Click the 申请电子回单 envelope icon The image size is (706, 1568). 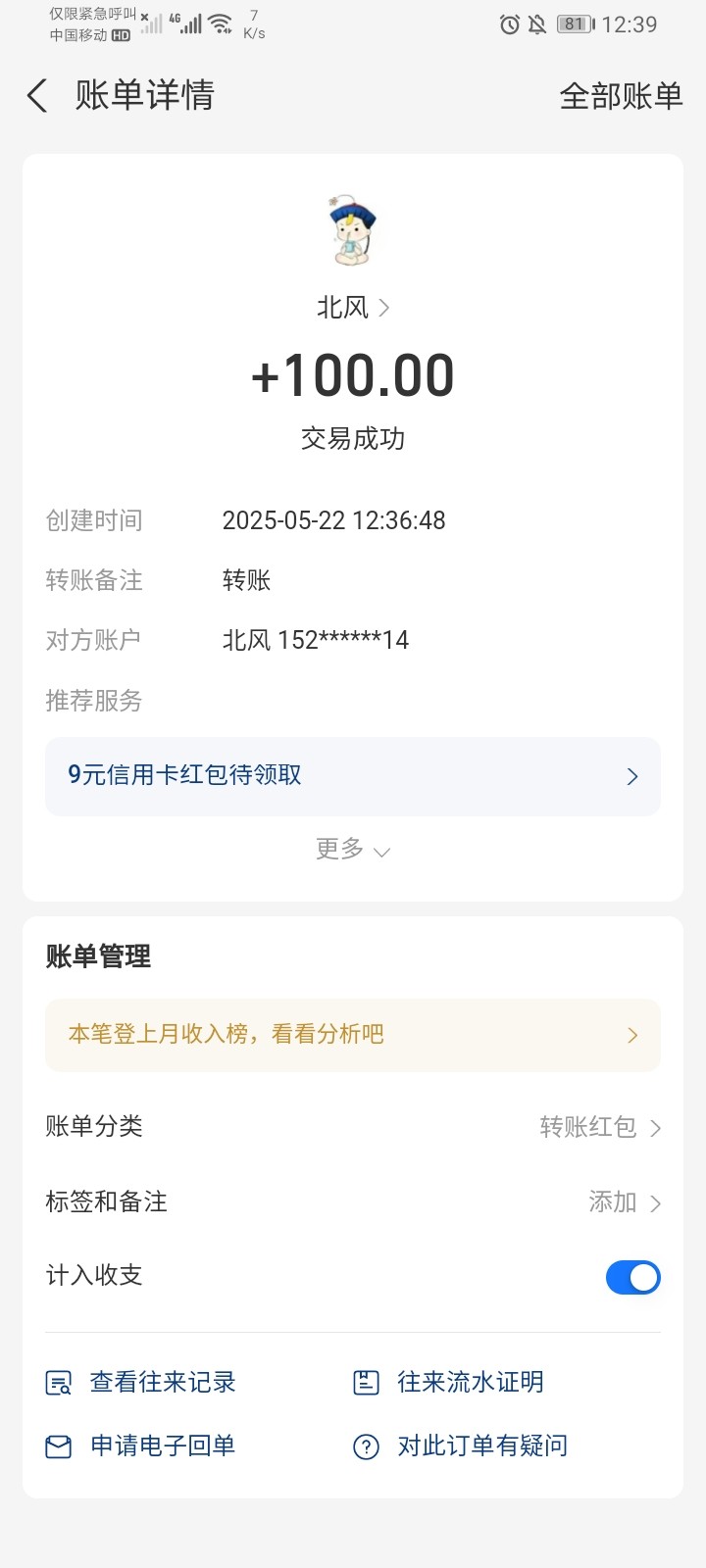pyautogui.click(x=59, y=1446)
